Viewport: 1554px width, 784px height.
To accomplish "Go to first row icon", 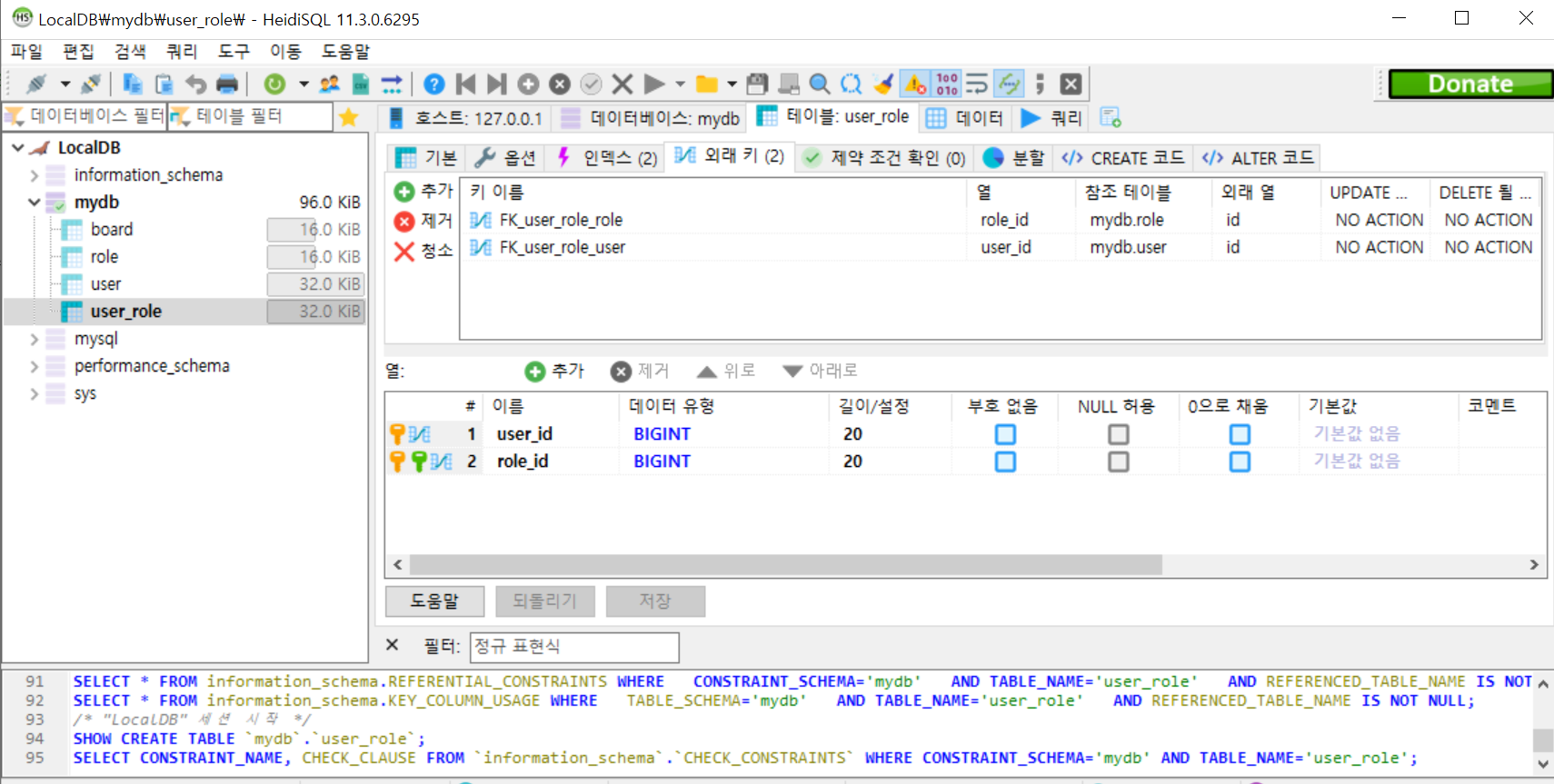I will (465, 84).
